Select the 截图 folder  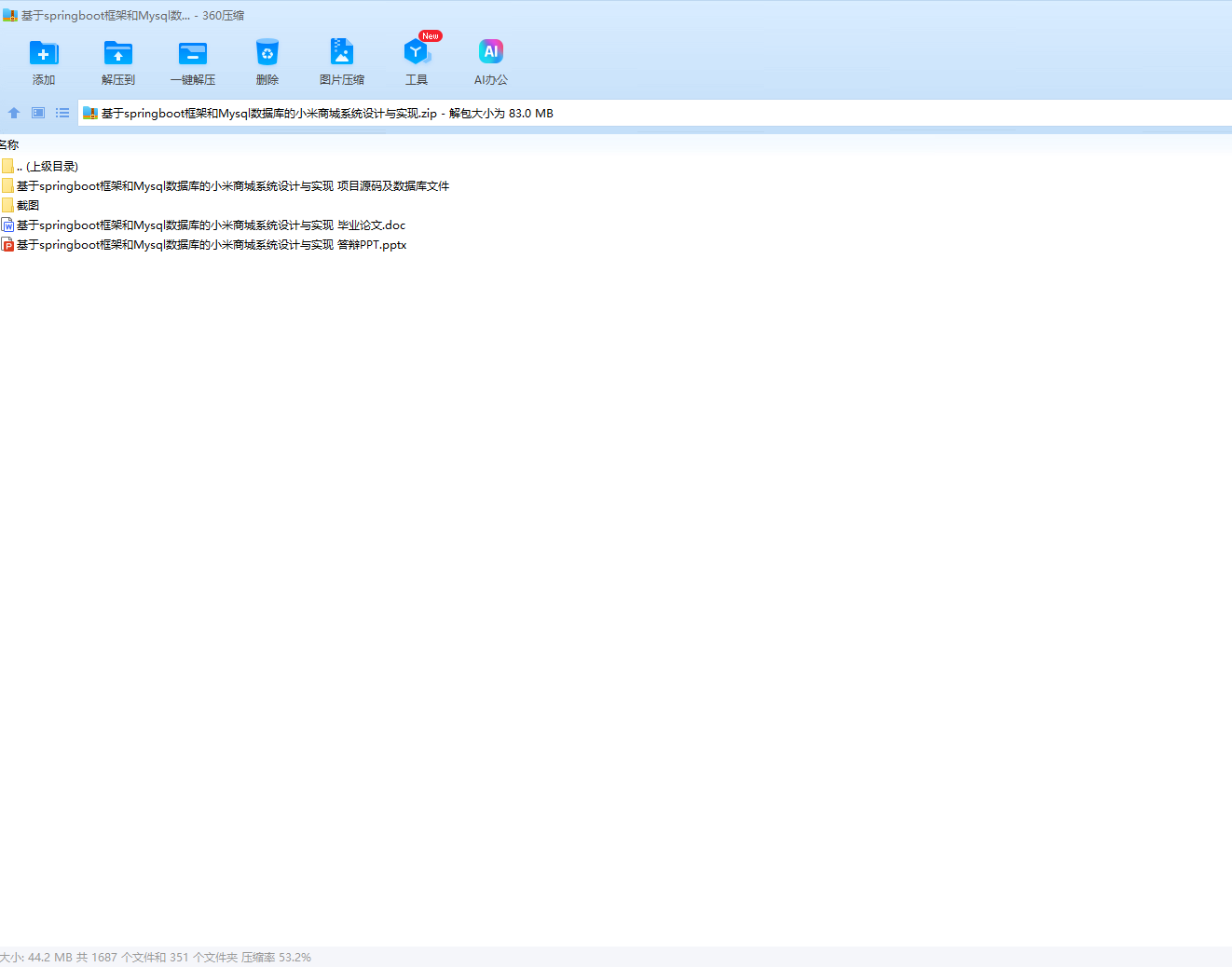[x=21, y=205]
